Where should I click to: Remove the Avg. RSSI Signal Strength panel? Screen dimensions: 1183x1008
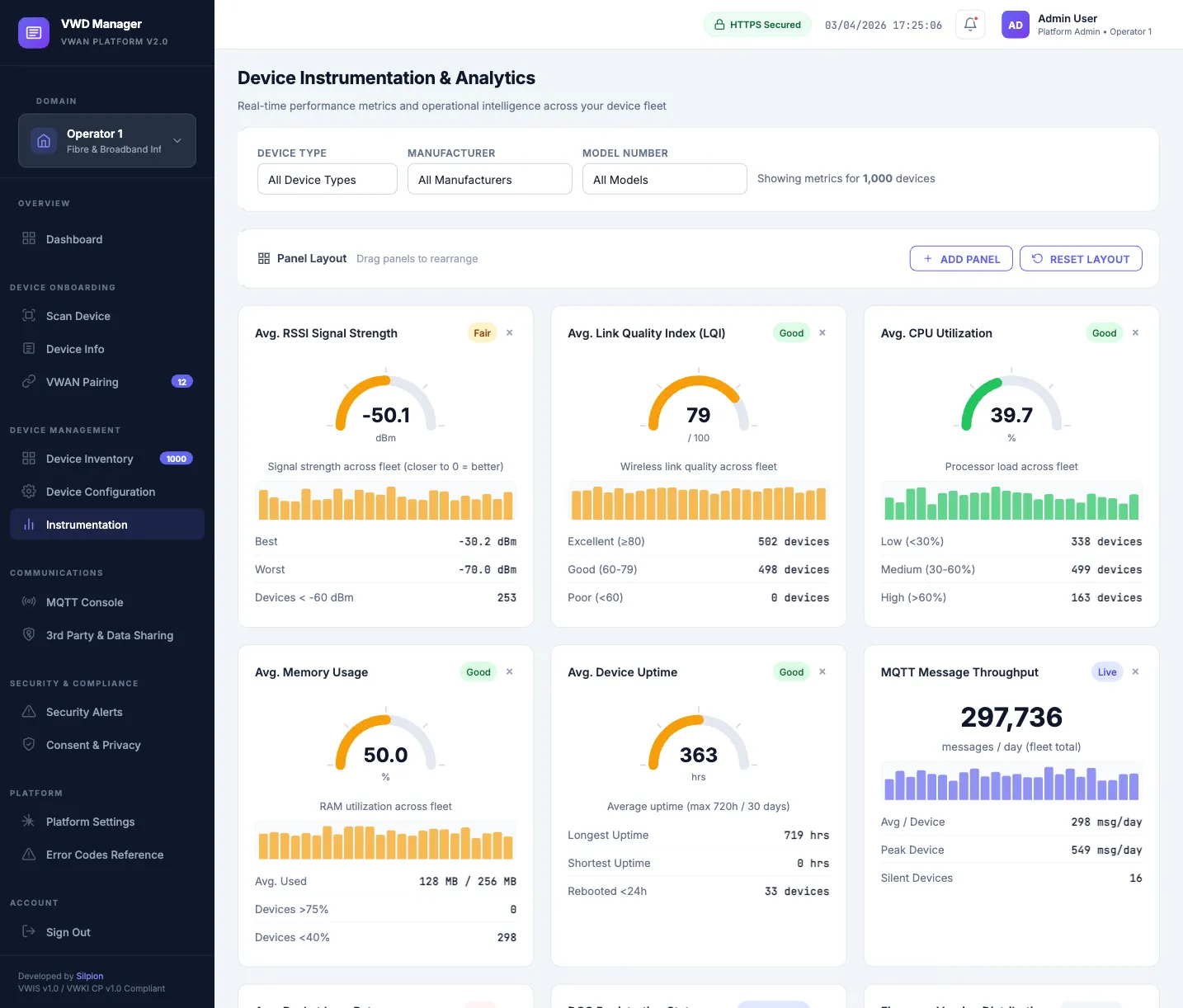coord(509,332)
